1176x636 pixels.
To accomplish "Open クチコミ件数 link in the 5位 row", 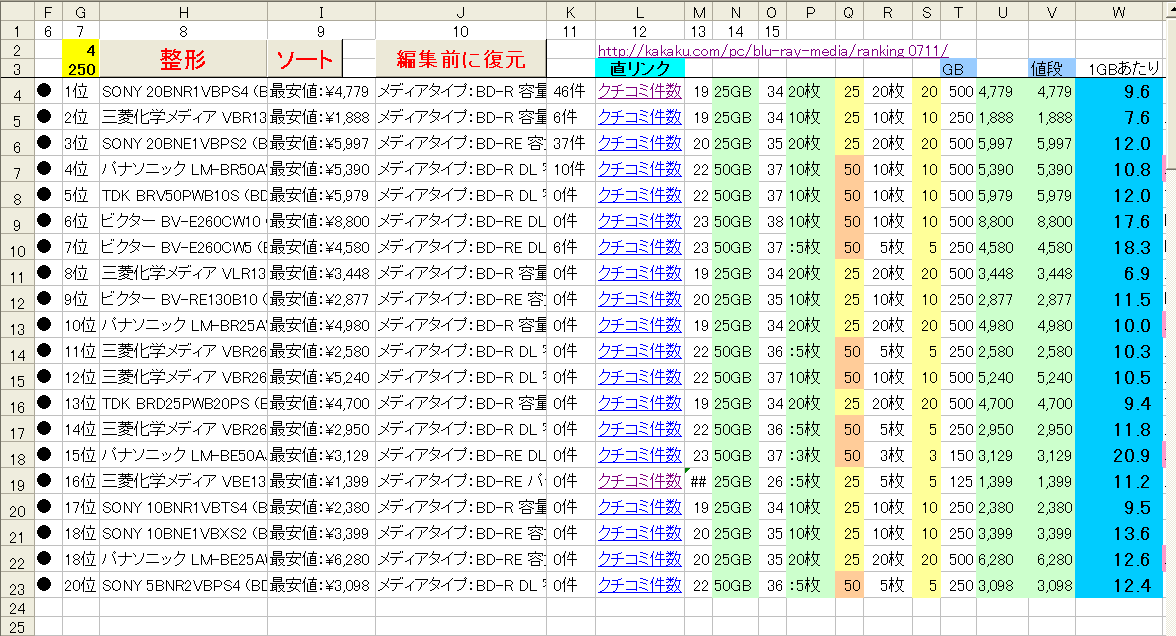I will [640, 195].
